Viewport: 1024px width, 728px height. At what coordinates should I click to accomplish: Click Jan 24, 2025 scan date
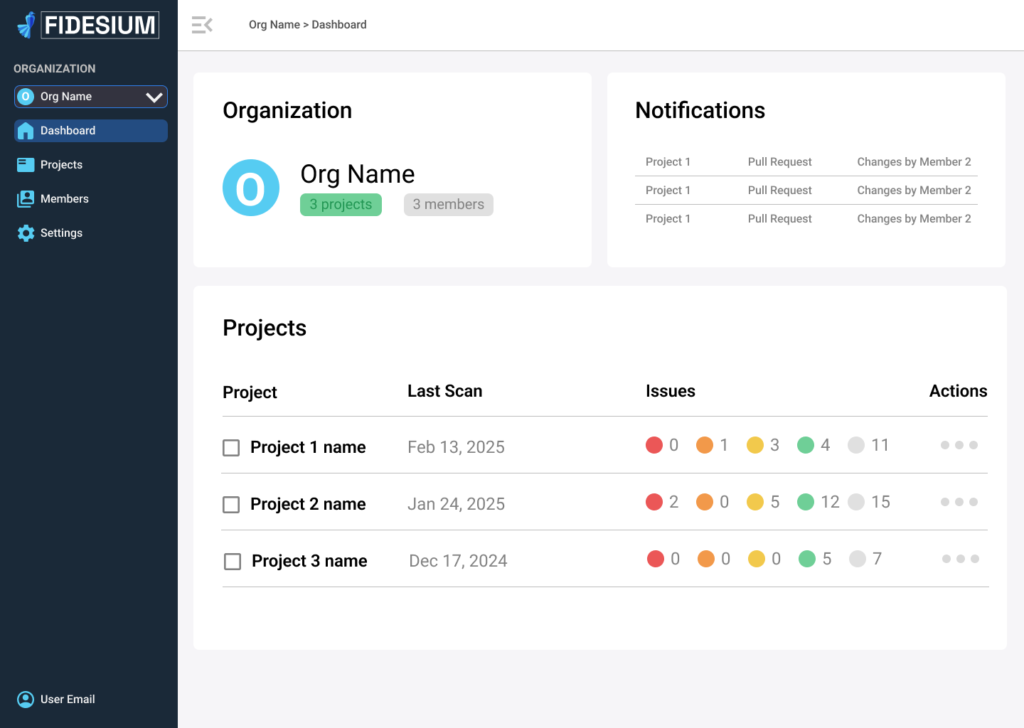click(456, 504)
